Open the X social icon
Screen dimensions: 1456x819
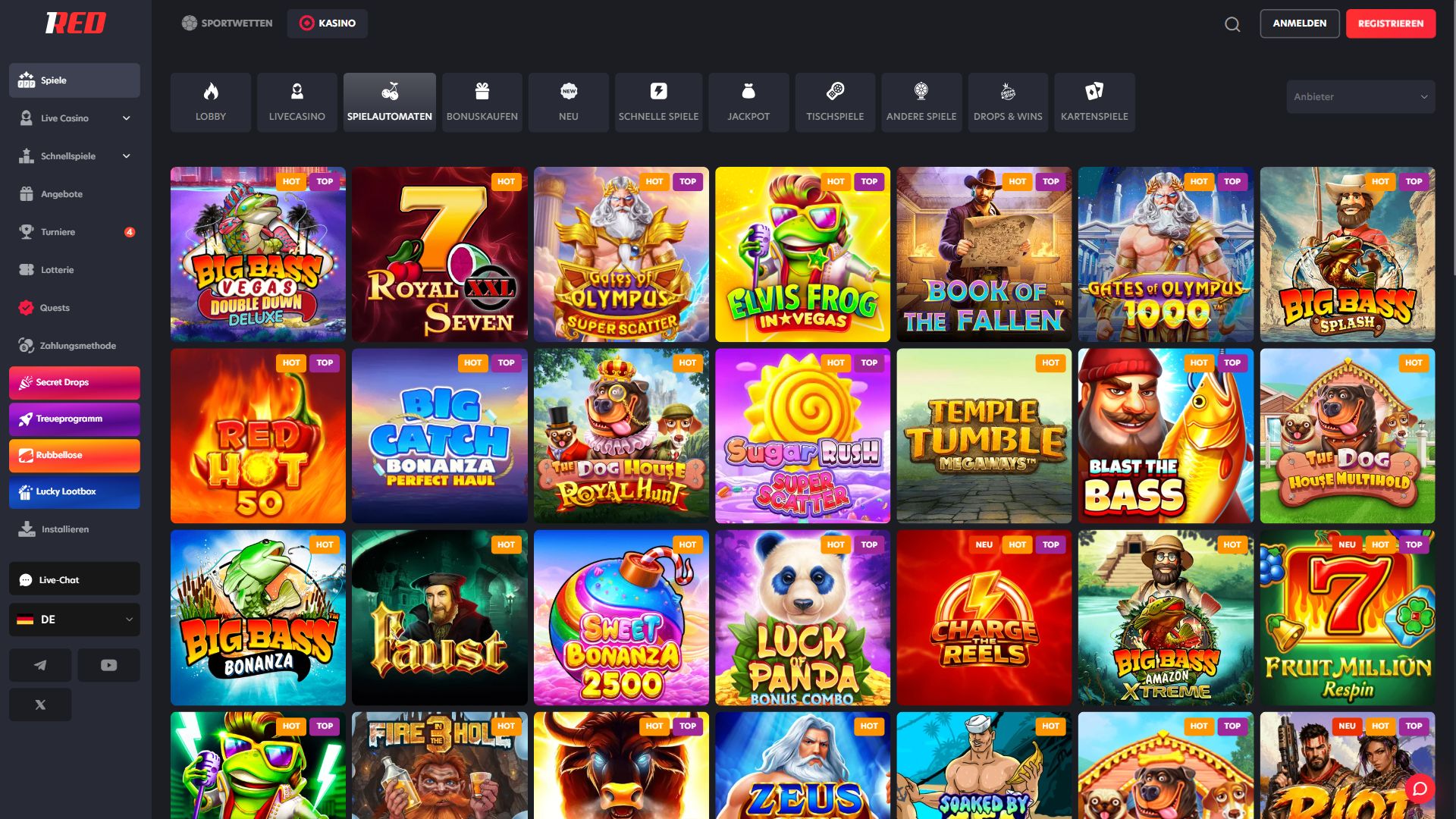click(40, 704)
